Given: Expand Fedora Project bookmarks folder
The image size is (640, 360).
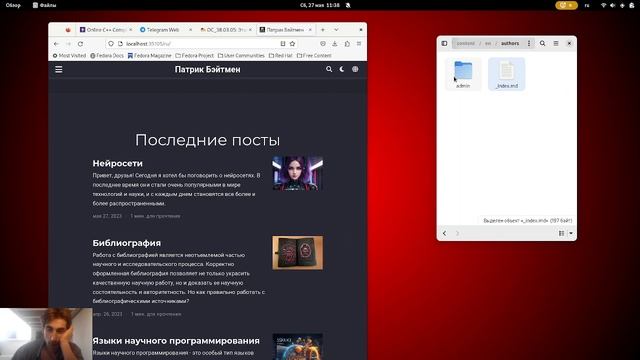Looking at the screenshot, I should click(194, 56).
